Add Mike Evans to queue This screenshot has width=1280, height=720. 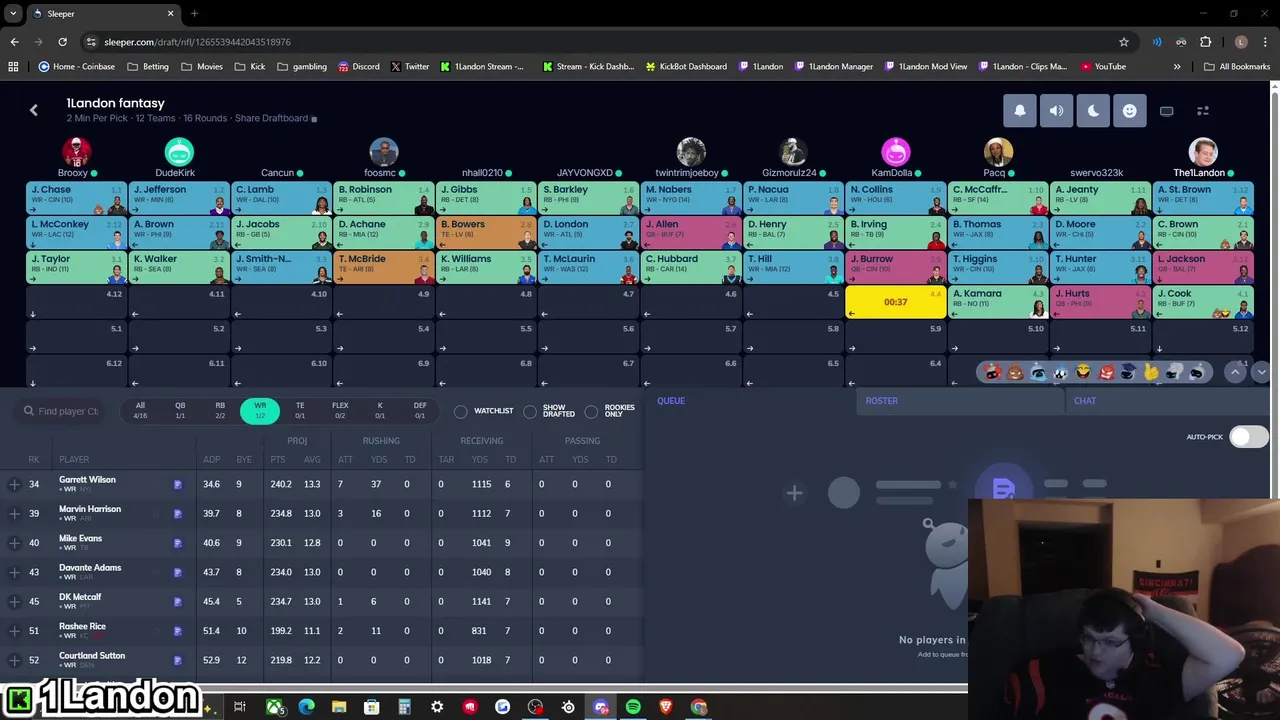pos(14,543)
